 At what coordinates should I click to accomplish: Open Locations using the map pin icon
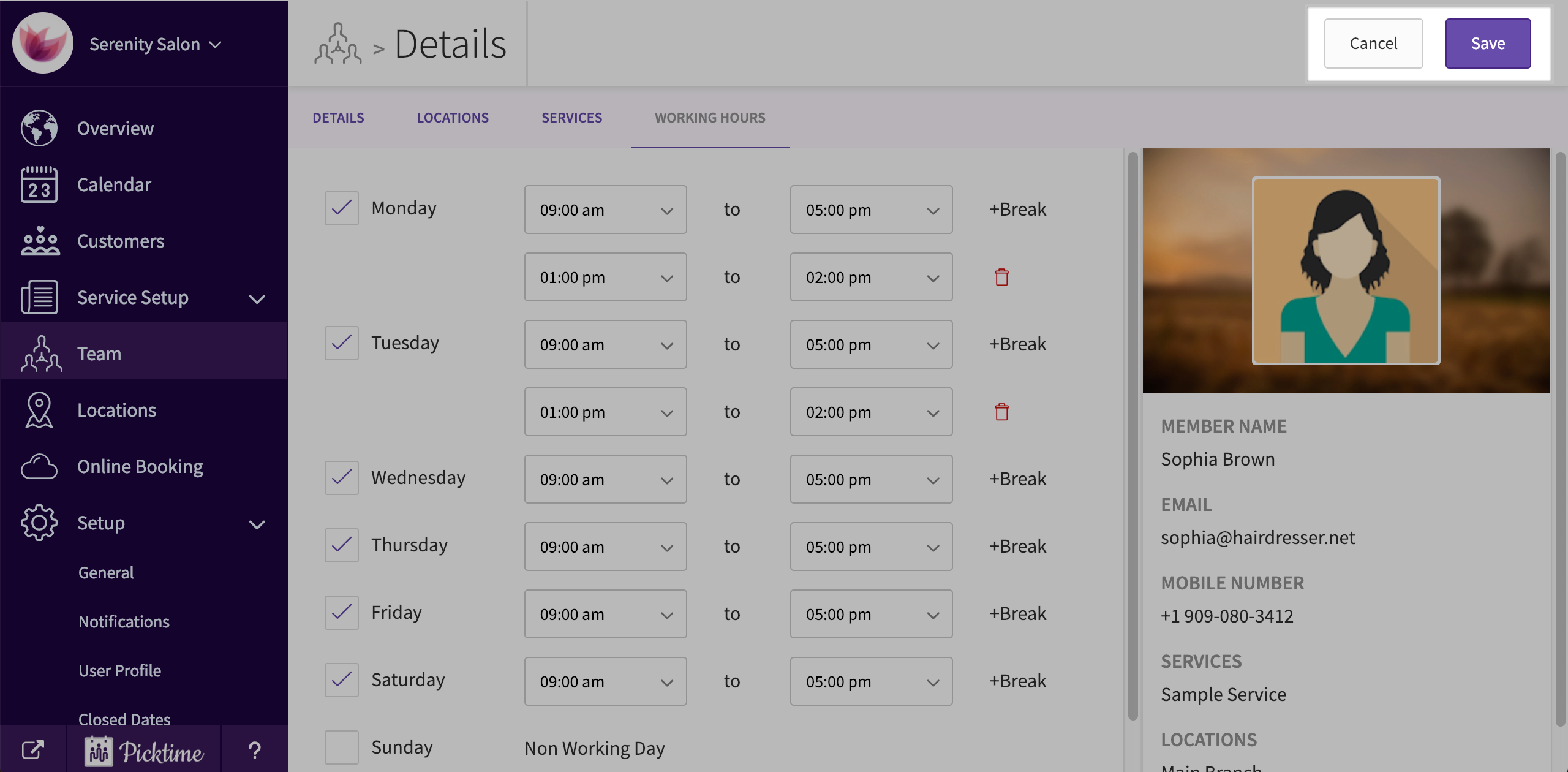[39, 410]
